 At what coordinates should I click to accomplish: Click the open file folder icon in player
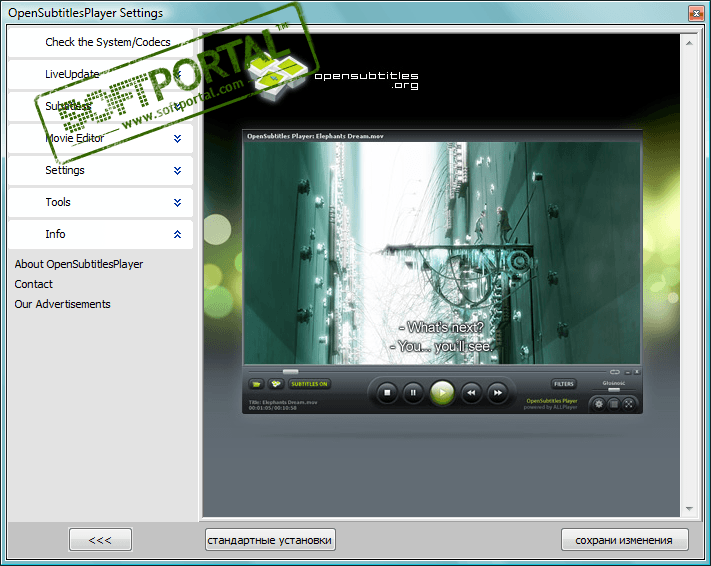point(256,384)
